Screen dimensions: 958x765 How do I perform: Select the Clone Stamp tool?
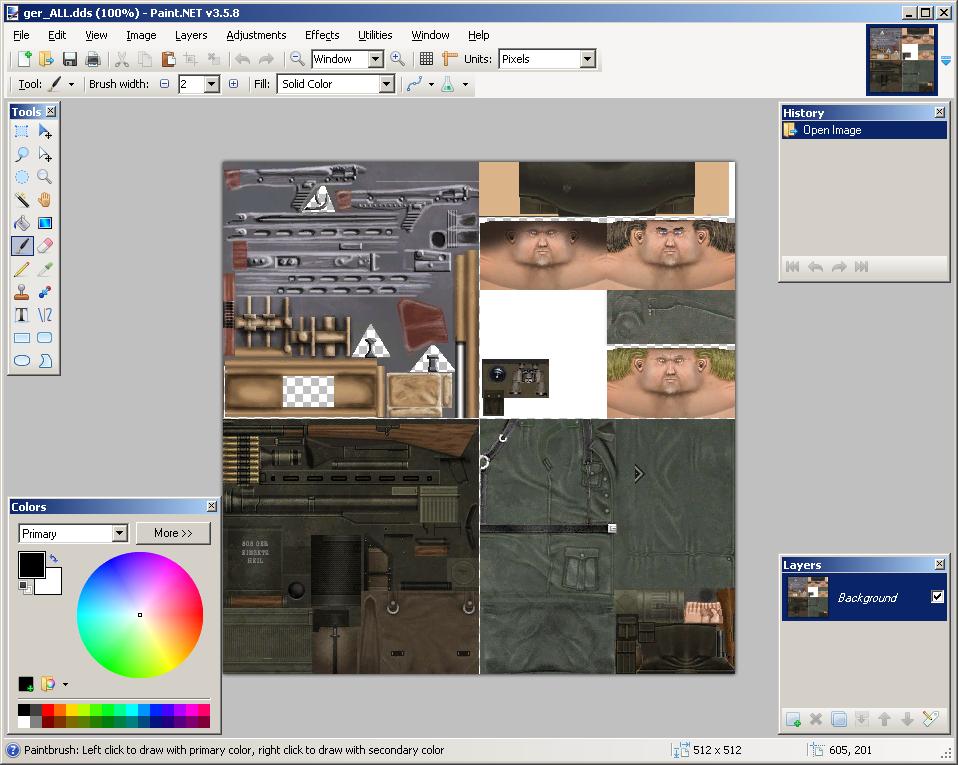(x=21, y=292)
